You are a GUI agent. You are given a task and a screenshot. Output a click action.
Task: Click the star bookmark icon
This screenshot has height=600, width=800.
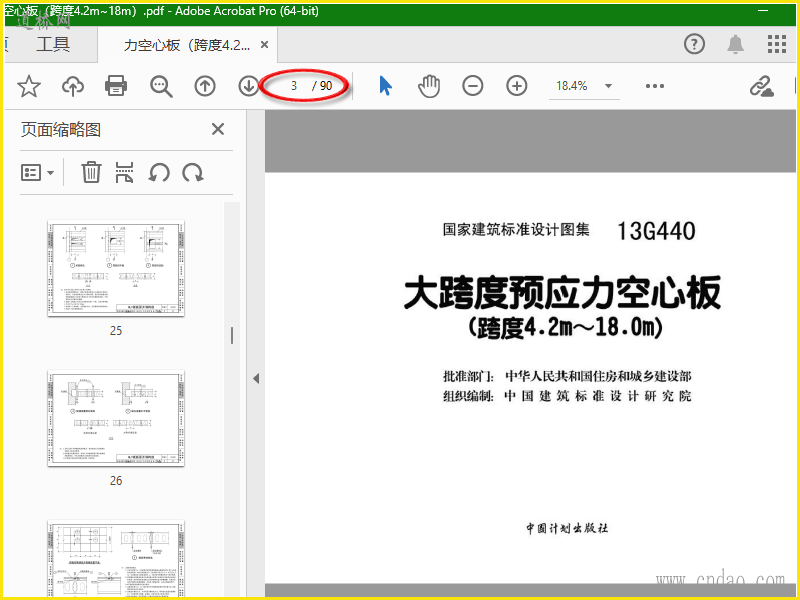pos(29,86)
